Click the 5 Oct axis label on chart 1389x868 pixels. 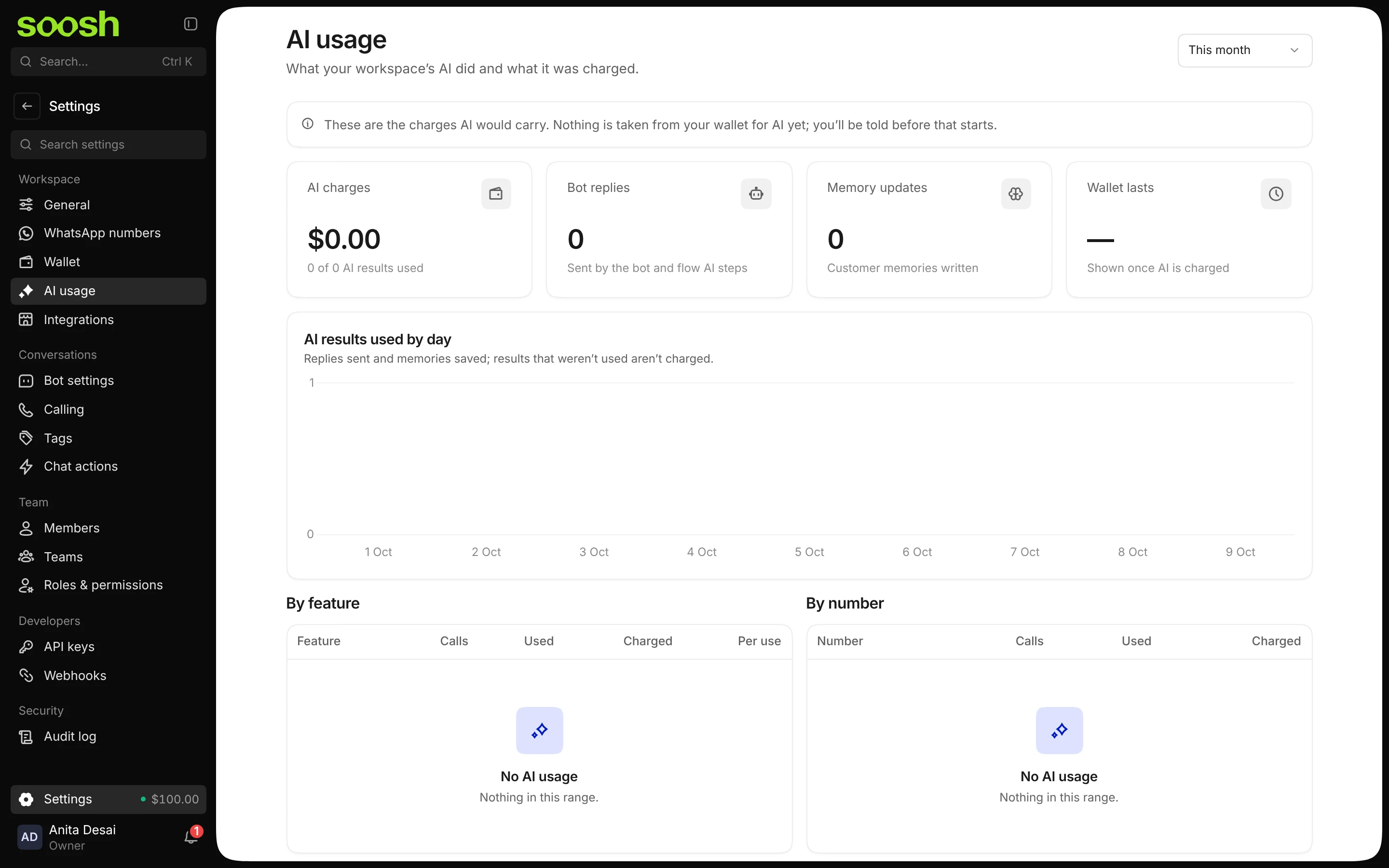coord(809,552)
